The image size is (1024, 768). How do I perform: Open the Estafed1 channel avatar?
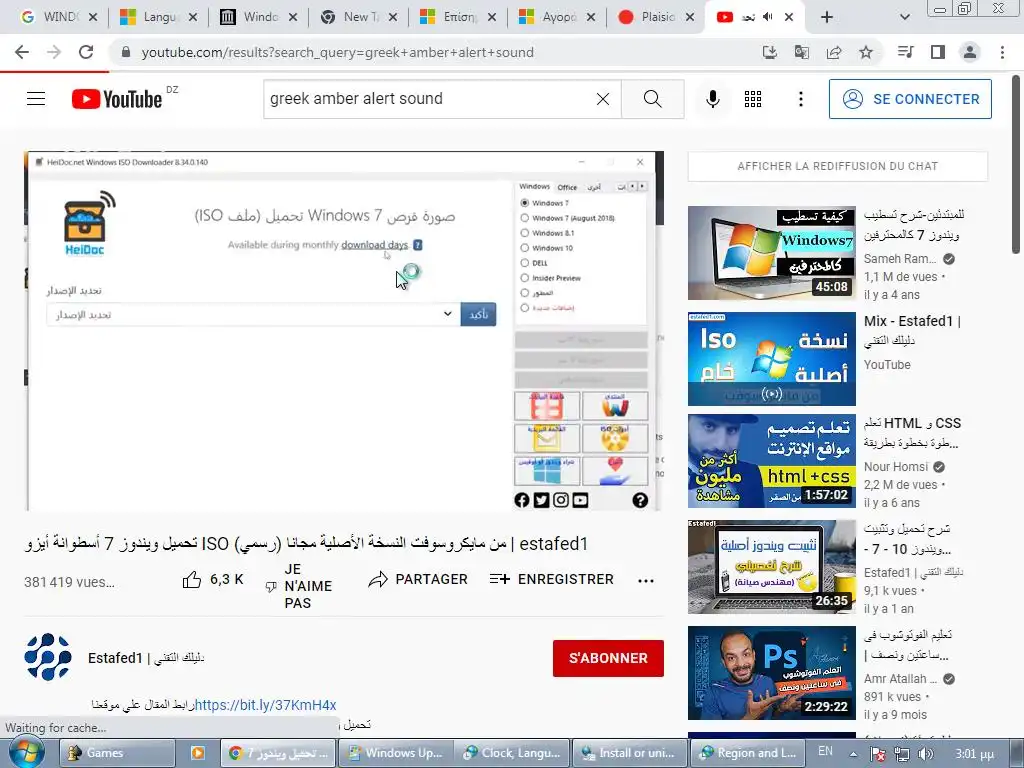coord(48,657)
